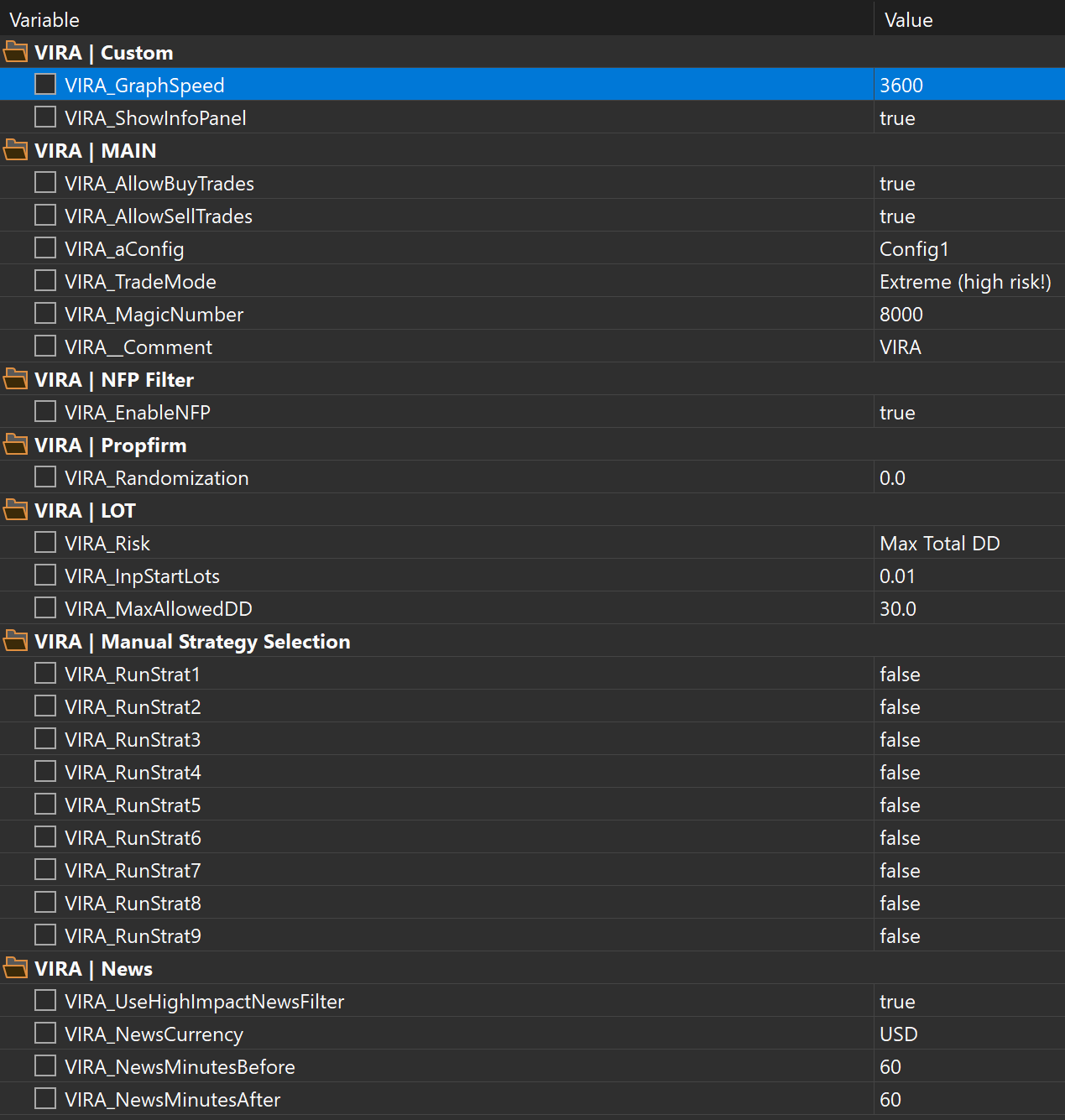Select the VIRA_EnableNFP row label
This screenshot has width=1065, height=1120.
tap(138, 413)
